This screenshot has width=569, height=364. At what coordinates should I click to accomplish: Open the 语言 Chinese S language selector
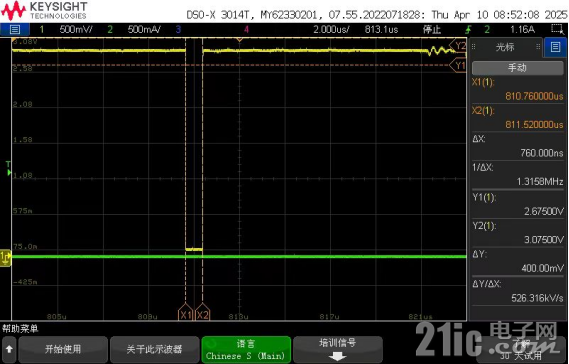coord(246,349)
